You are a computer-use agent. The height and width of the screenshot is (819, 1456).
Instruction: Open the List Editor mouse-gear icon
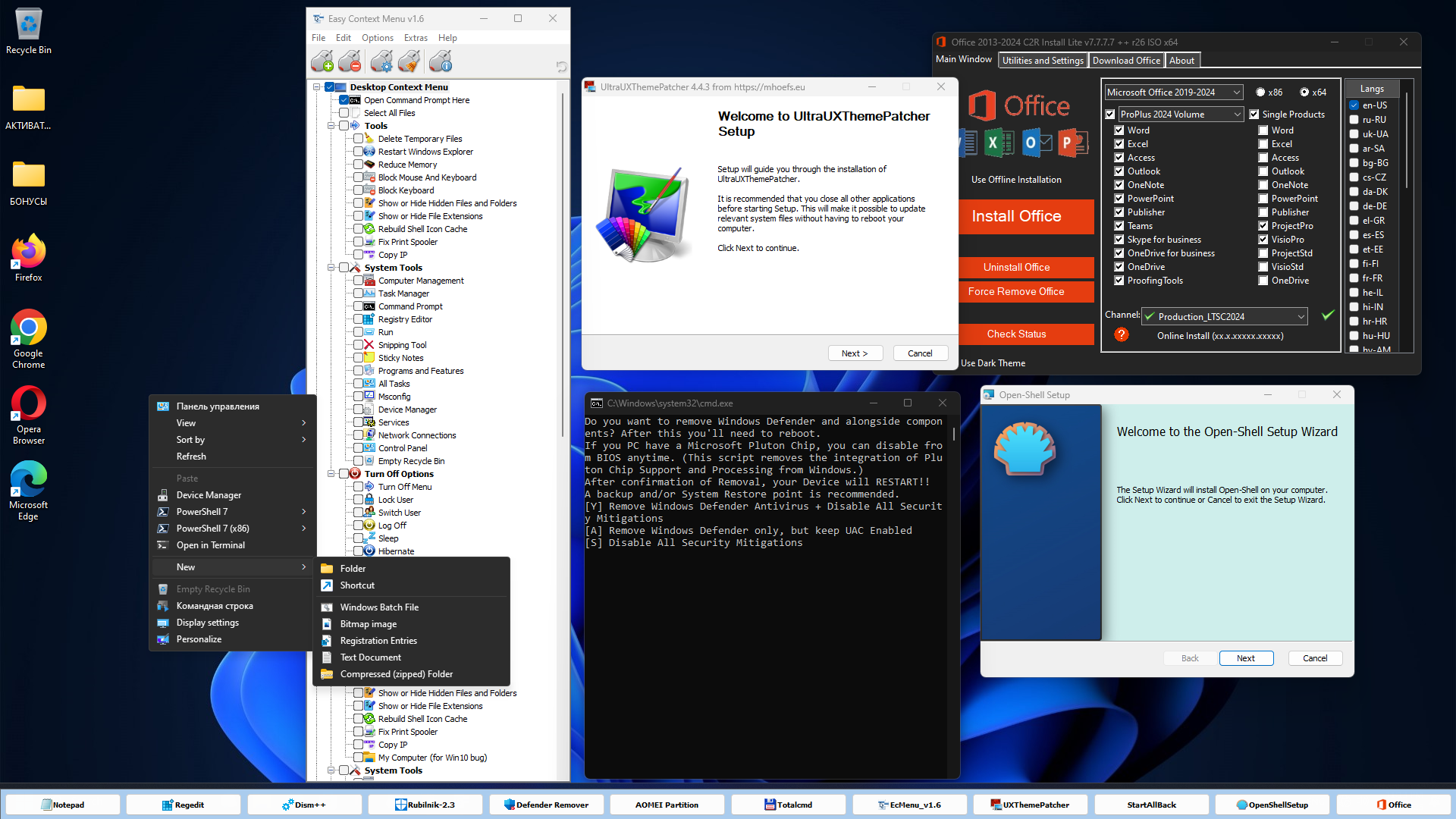click(x=381, y=61)
